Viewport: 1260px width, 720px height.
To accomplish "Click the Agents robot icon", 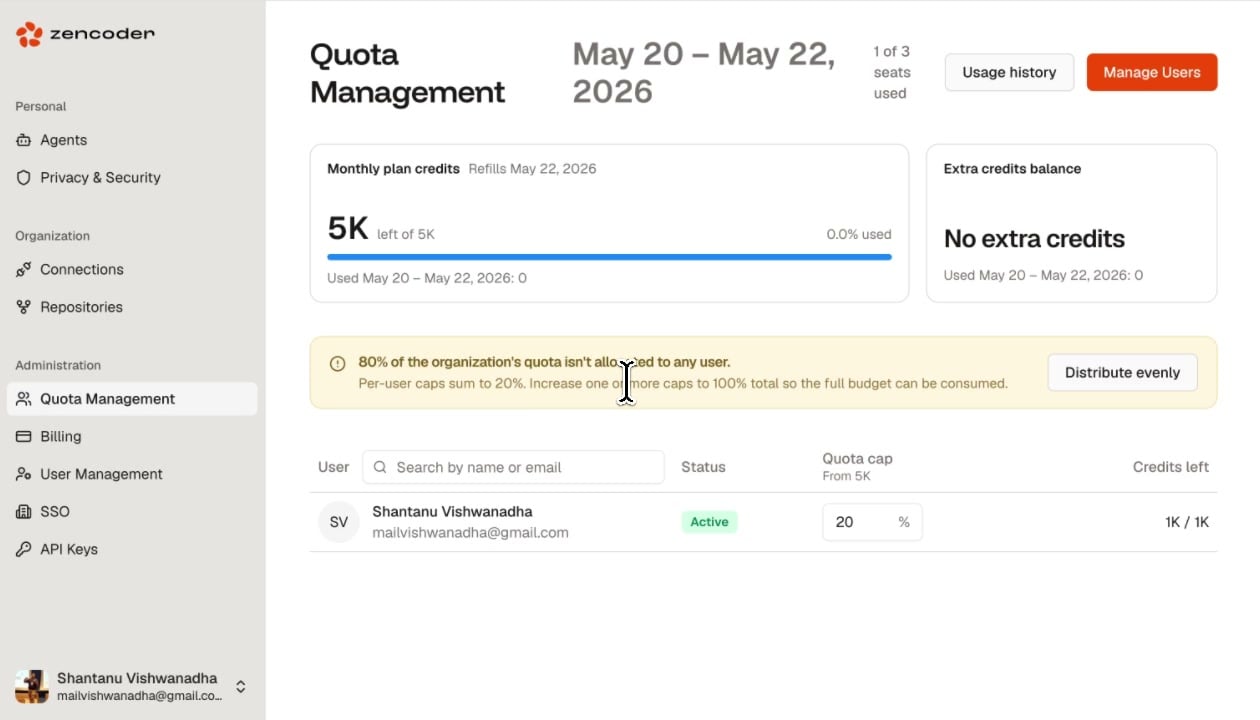I will tap(24, 140).
